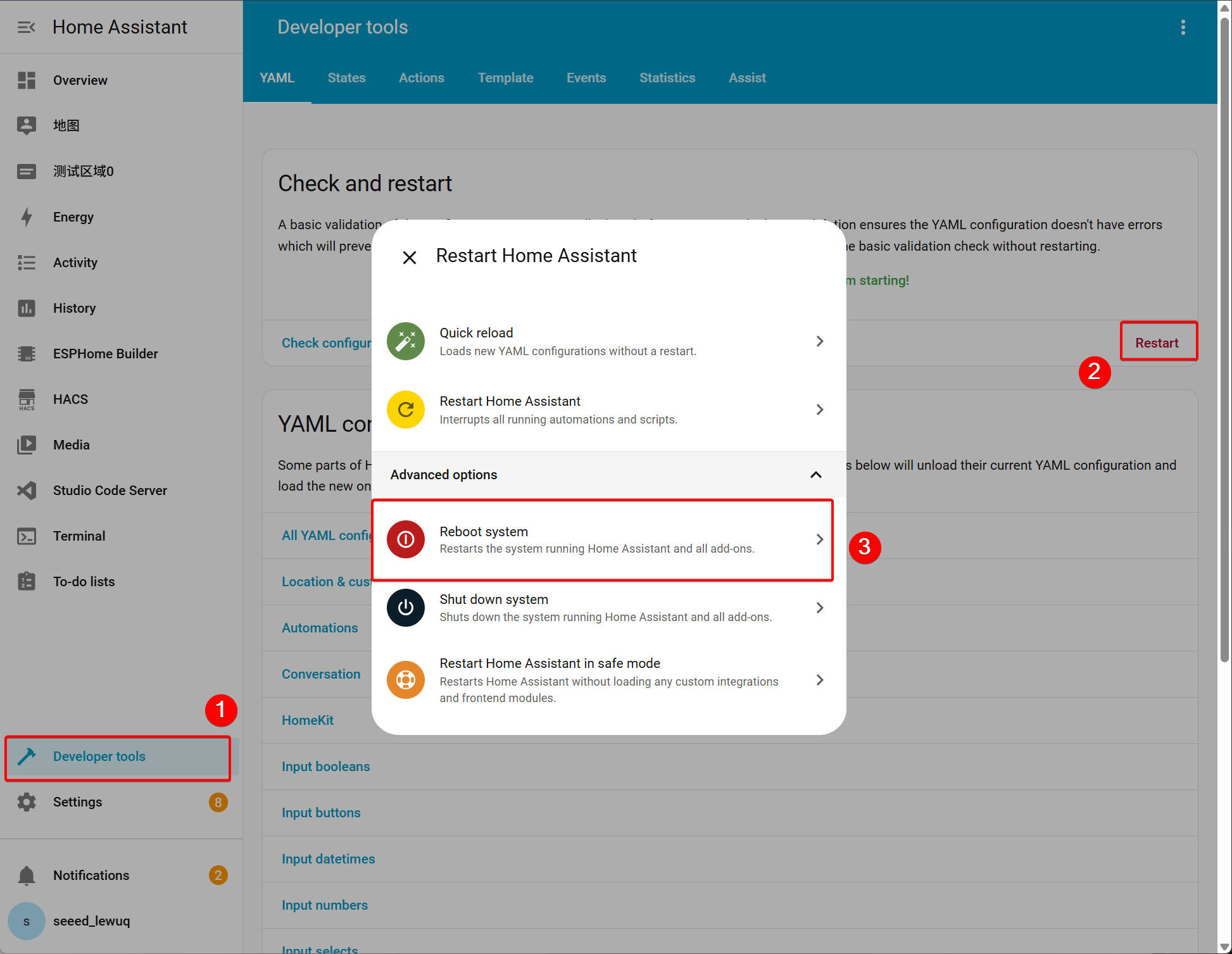Image resolution: width=1232 pixels, height=954 pixels.
Task: Switch to the States tab
Action: click(346, 78)
